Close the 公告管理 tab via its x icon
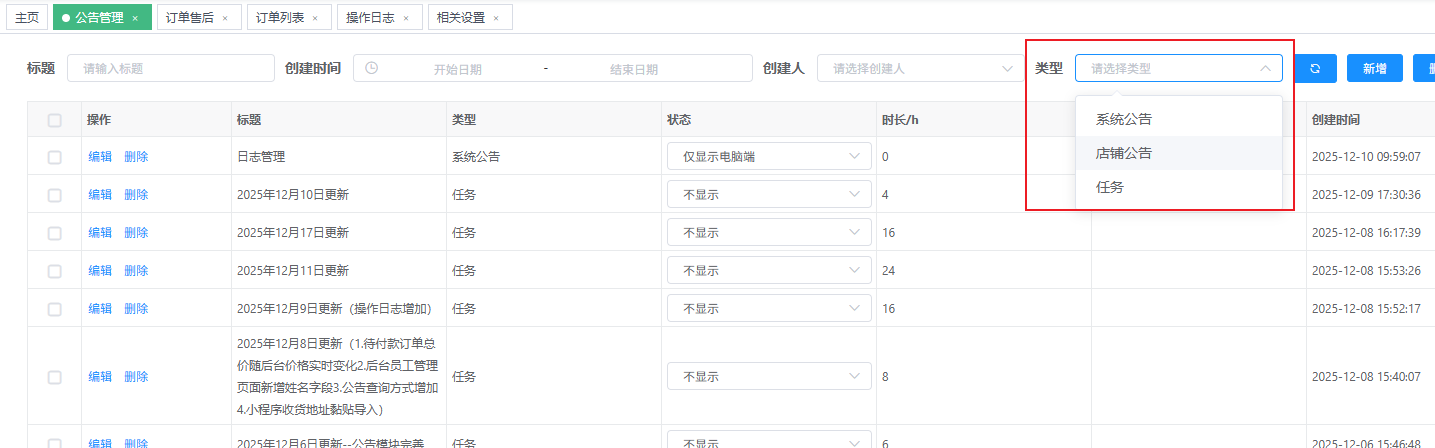1435x448 pixels. [135, 18]
